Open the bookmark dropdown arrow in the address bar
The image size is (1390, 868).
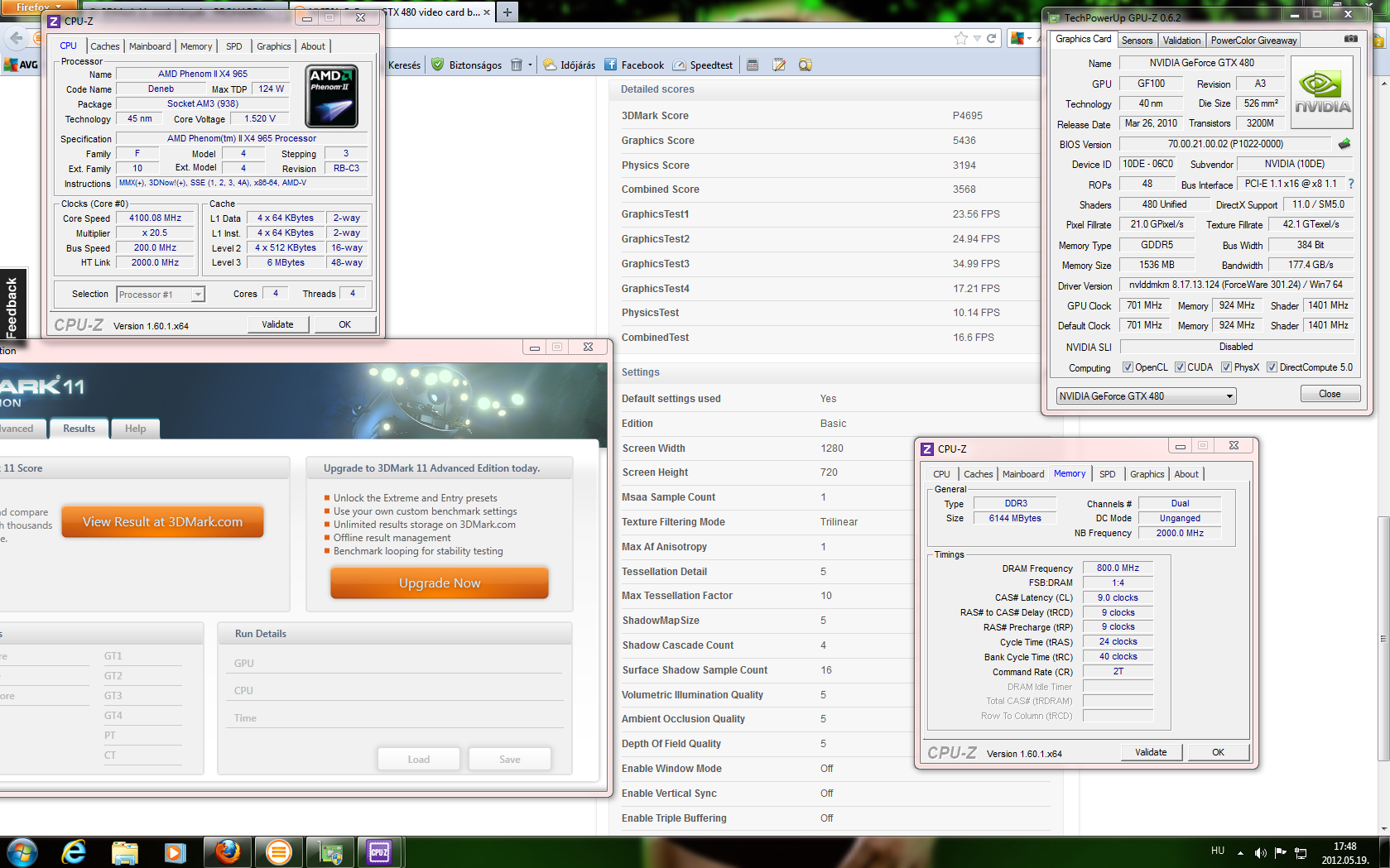pyautogui.click(x=977, y=38)
